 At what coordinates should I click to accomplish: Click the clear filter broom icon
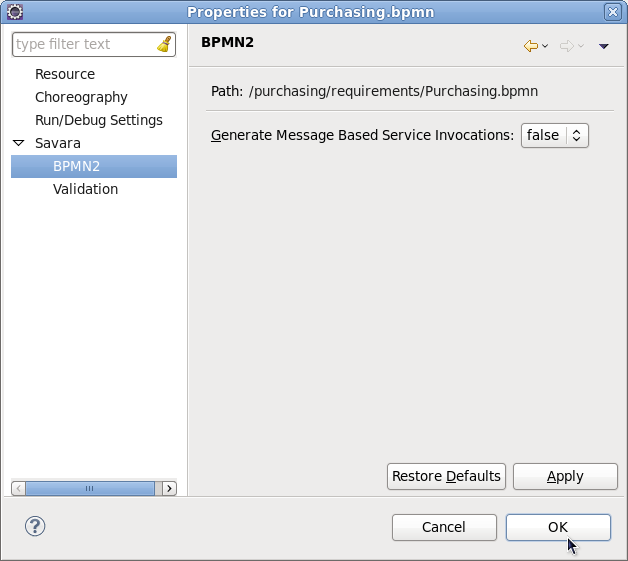(x=164, y=45)
